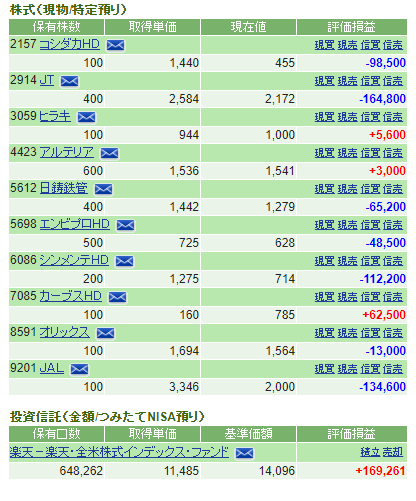Click 現売 in the アルテリア row
The height and width of the screenshot is (501, 416).
pos(347,153)
